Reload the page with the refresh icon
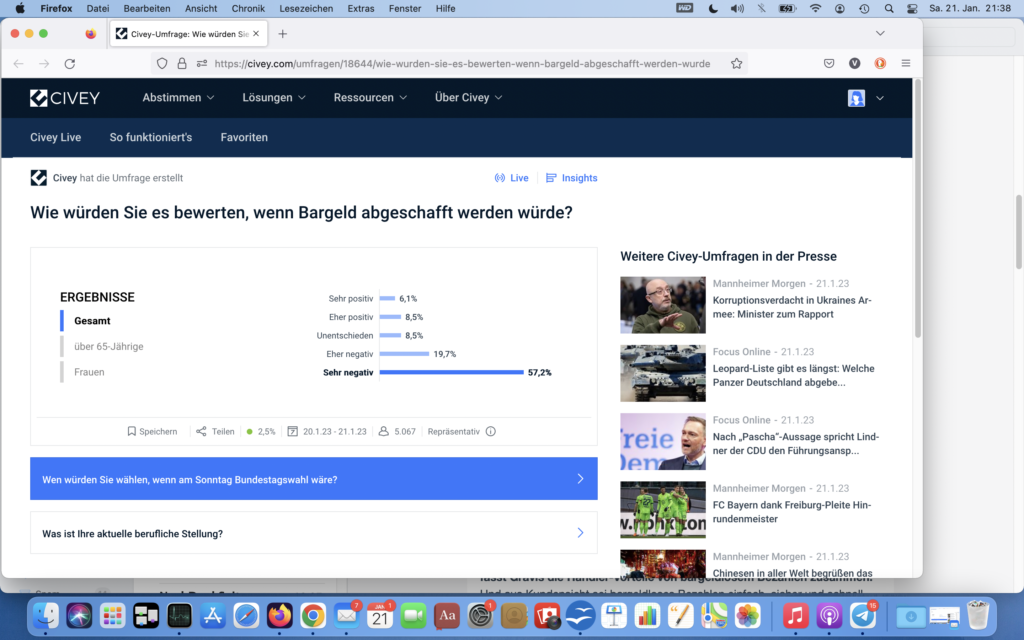 pos(70,63)
